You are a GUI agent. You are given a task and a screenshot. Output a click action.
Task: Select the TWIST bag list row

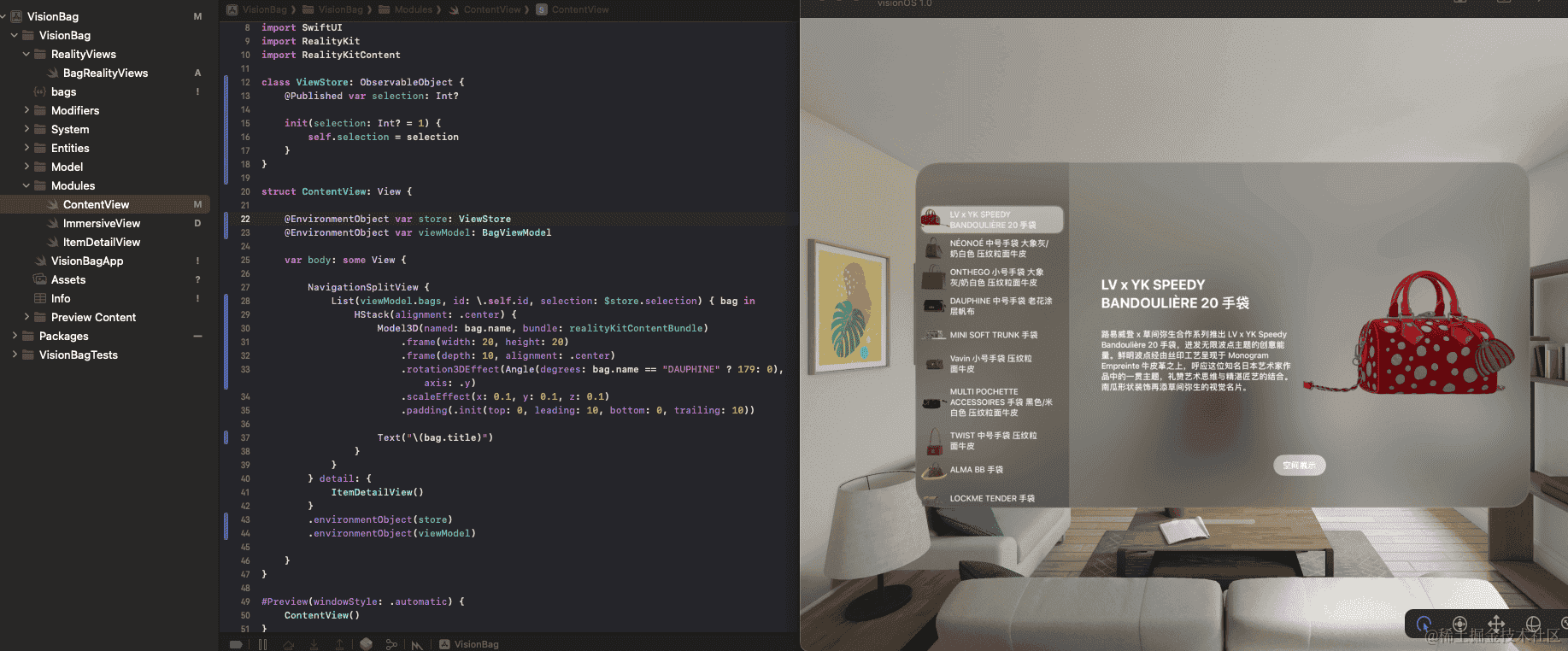pyautogui.click(x=992, y=441)
